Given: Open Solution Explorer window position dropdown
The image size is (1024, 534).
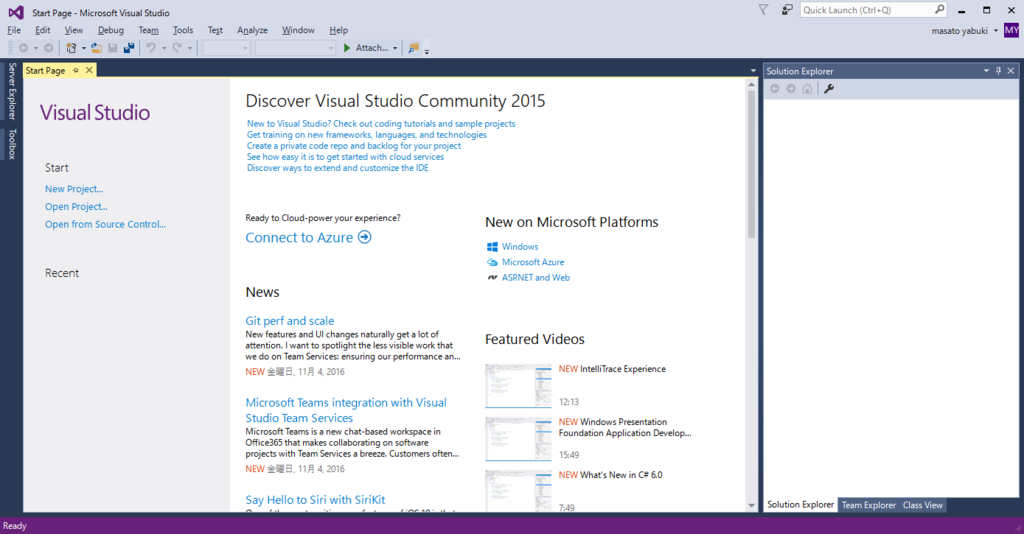Looking at the screenshot, I should tap(986, 71).
